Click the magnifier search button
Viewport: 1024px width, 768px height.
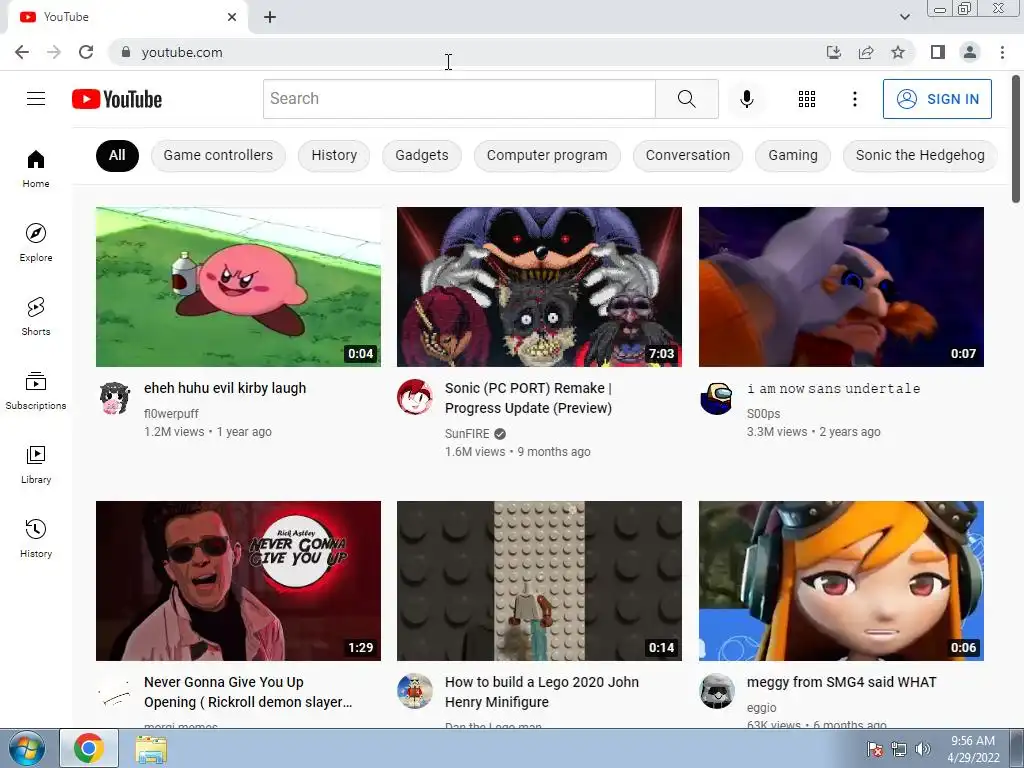tap(686, 99)
